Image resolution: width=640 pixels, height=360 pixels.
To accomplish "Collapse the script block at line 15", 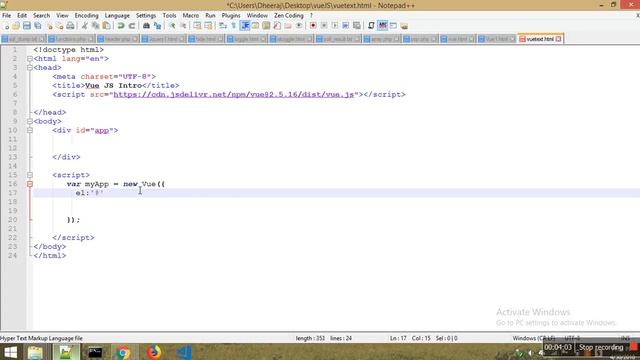I will (30, 175).
